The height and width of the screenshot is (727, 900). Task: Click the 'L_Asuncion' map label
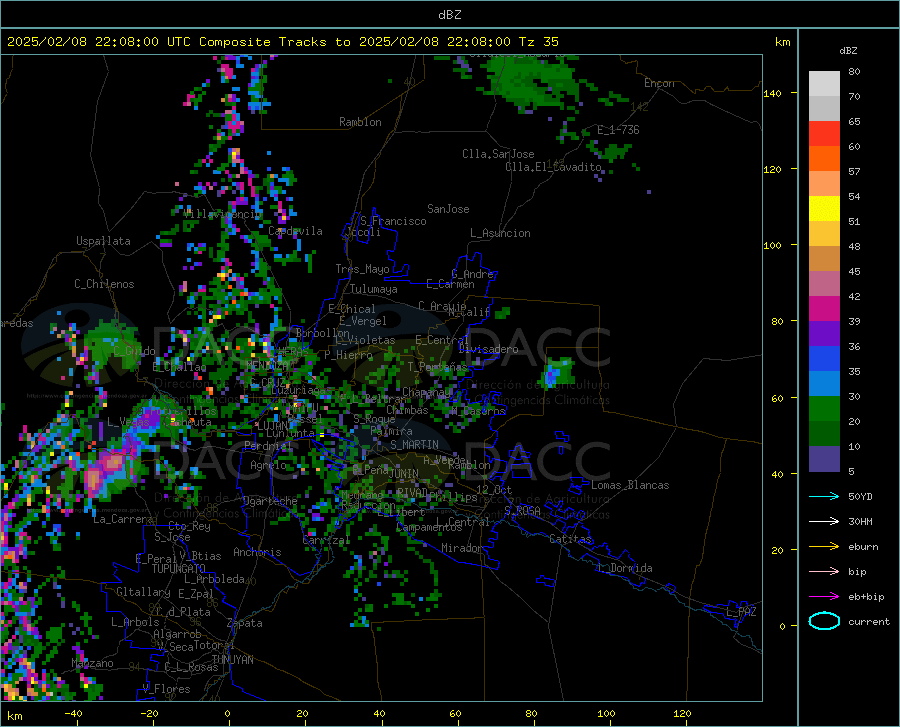pyautogui.click(x=500, y=233)
